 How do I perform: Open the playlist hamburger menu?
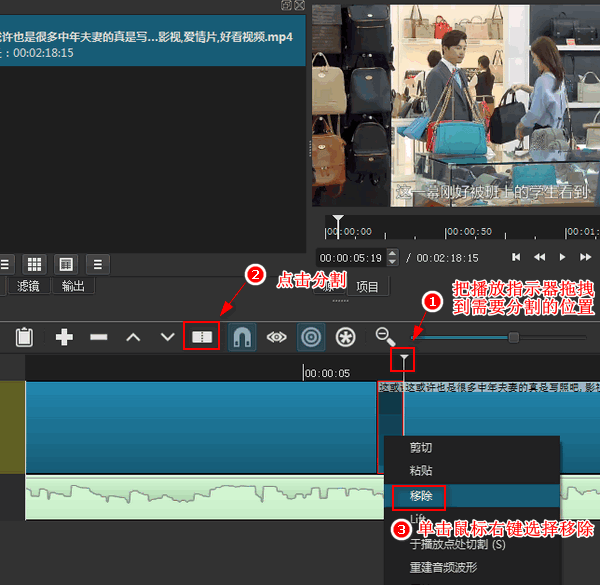98,264
